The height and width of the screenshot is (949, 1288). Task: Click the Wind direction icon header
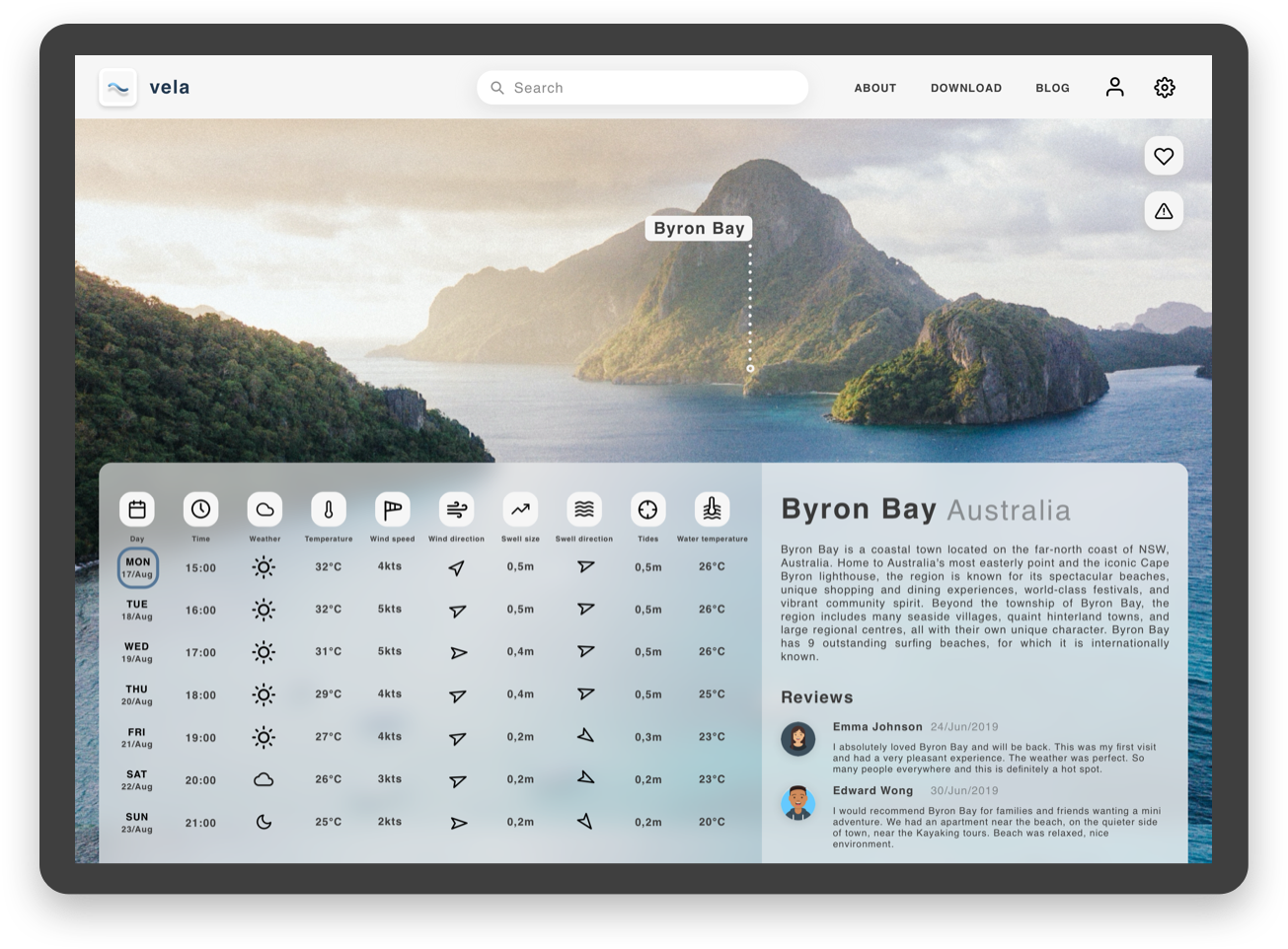[456, 508]
